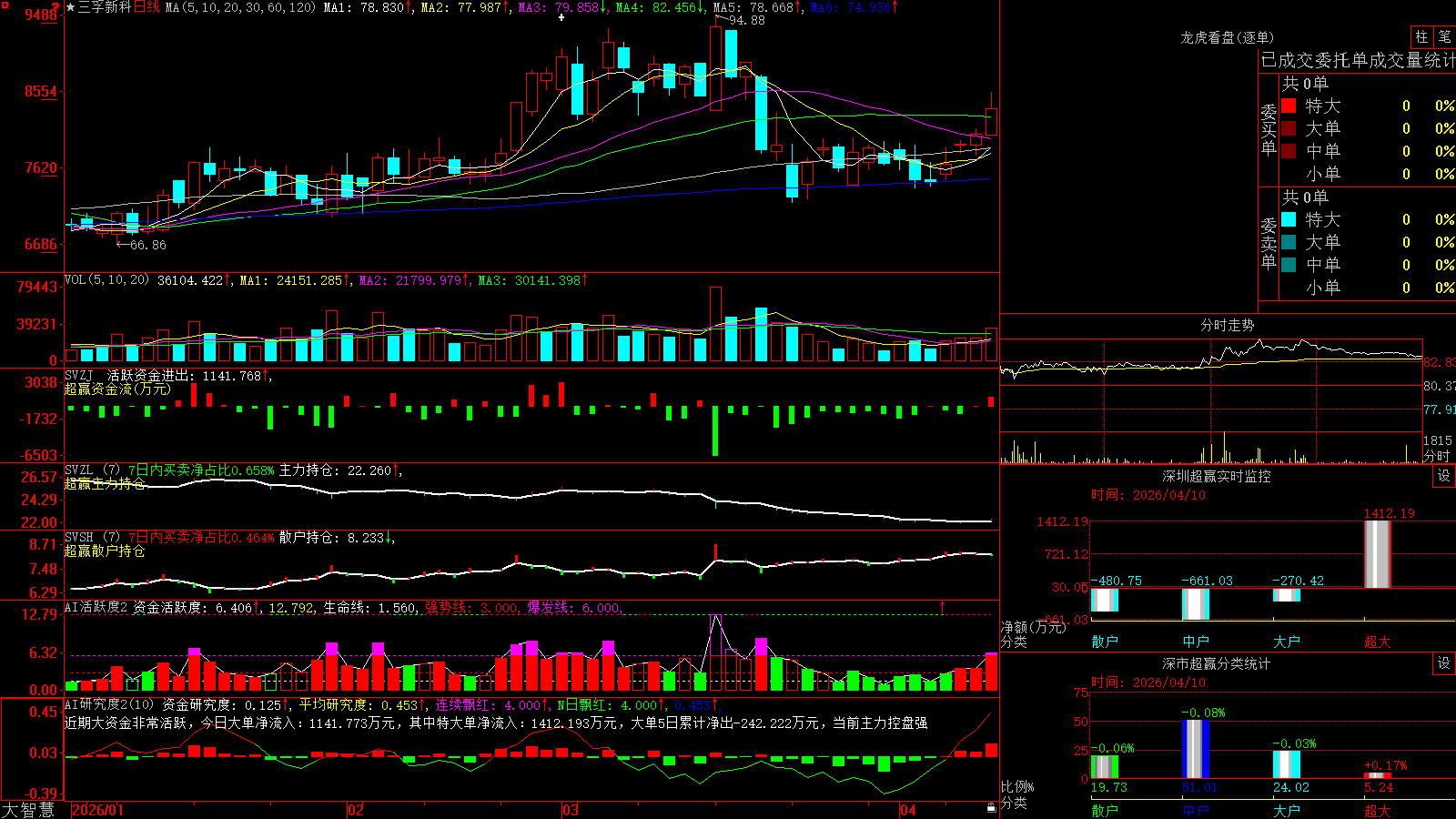Click the red up-arrow marker above the AI活跃度2 chart
The width and height of the screenshot is (1456, 819).
pyautogui.click(x=942, y=606)
